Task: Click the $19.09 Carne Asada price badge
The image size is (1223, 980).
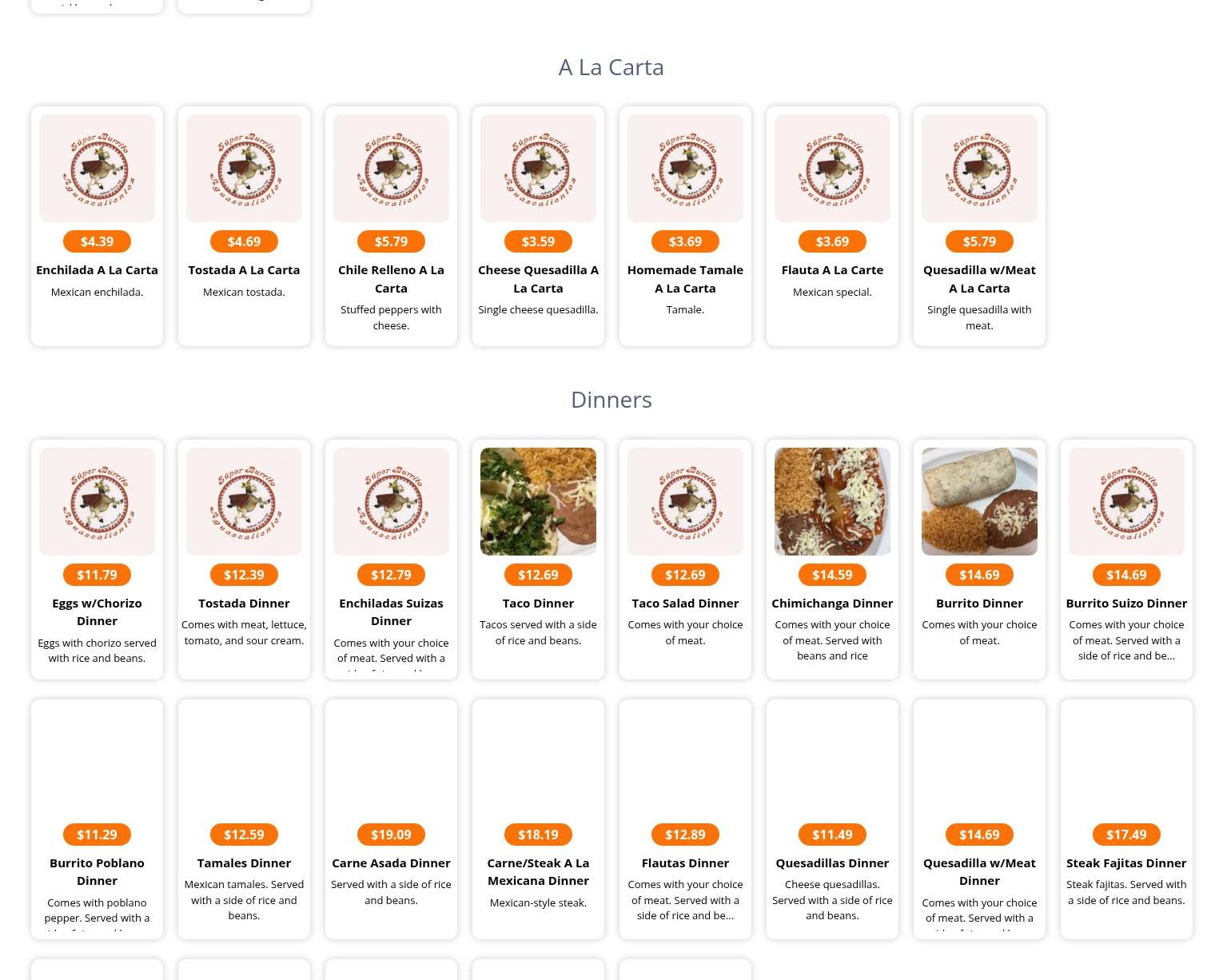Action: click(x=391, y=835)
